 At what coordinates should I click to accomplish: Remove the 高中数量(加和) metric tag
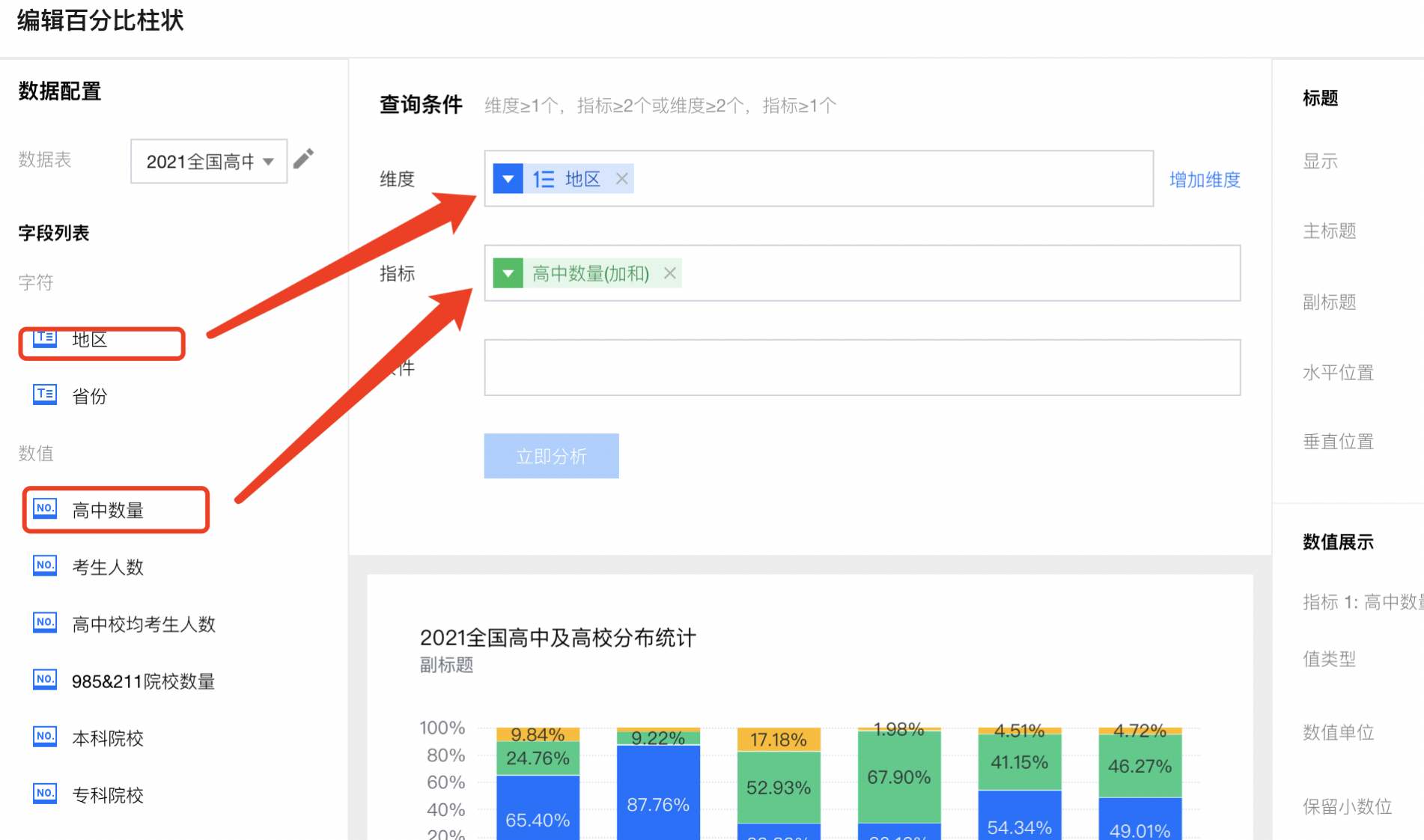point(670,273)
